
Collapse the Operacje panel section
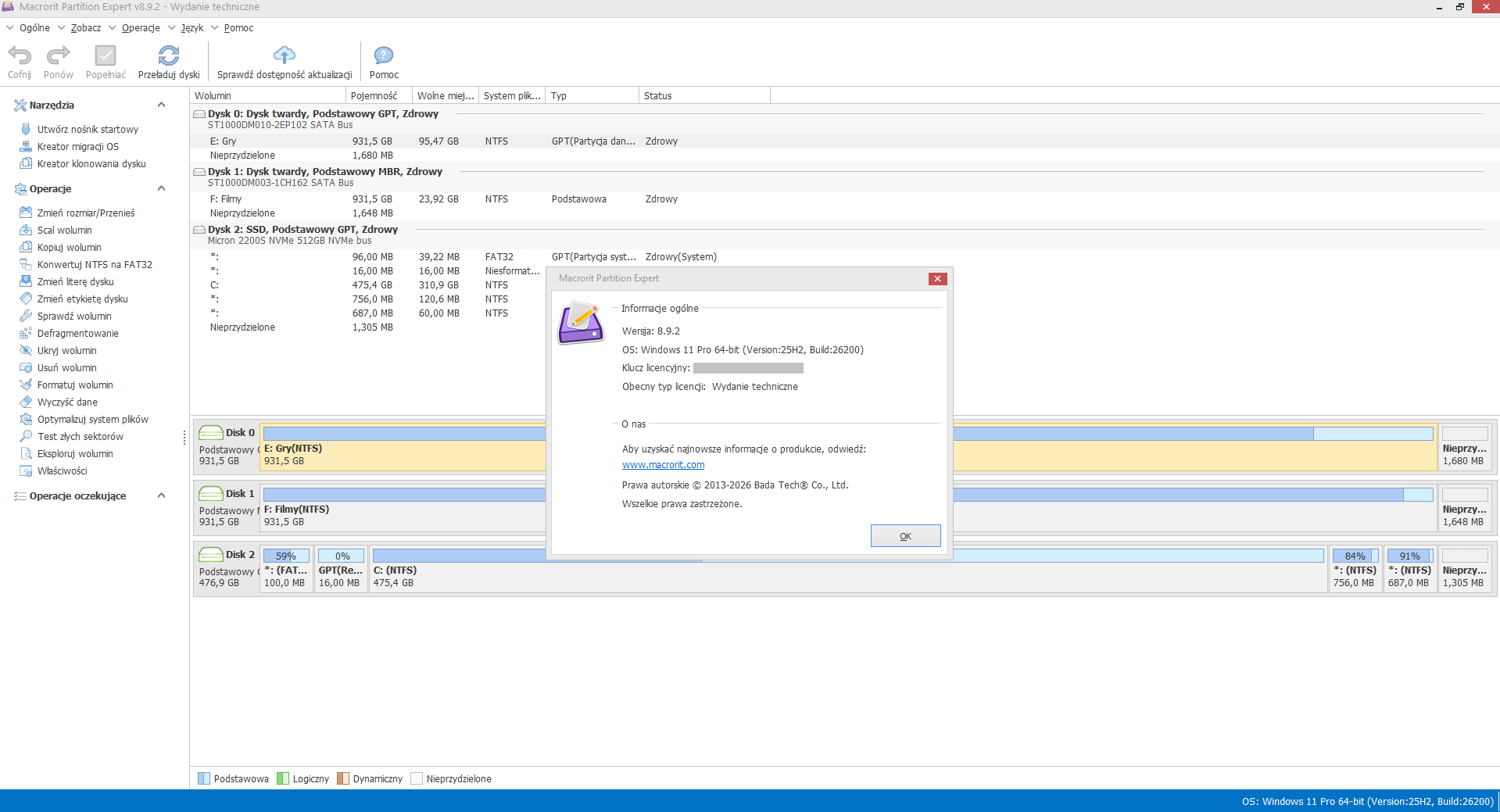click(x=161, y=188)
